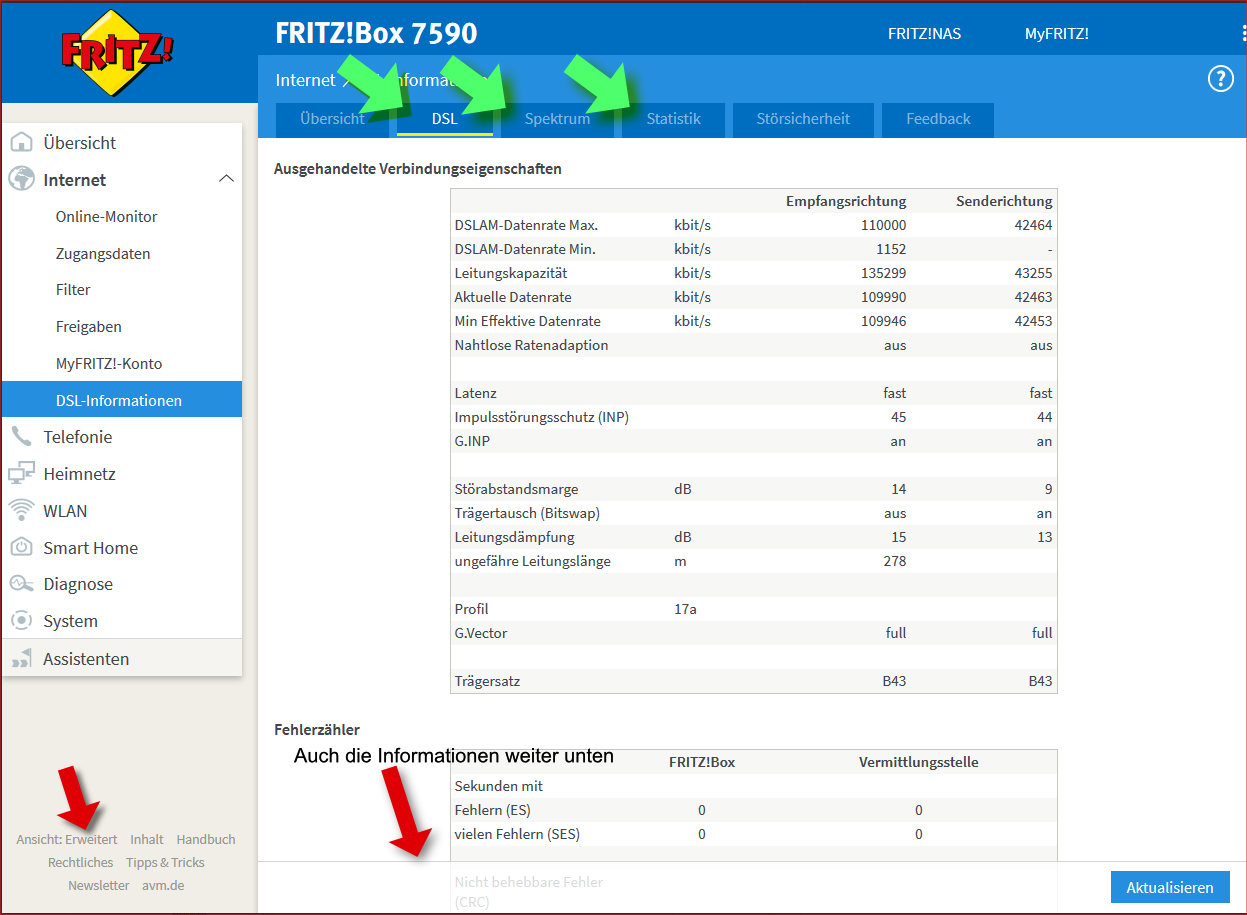Click the Internet globe icon
The width and height of the screenshot is (1247, 915).
[x=21, y=180]
